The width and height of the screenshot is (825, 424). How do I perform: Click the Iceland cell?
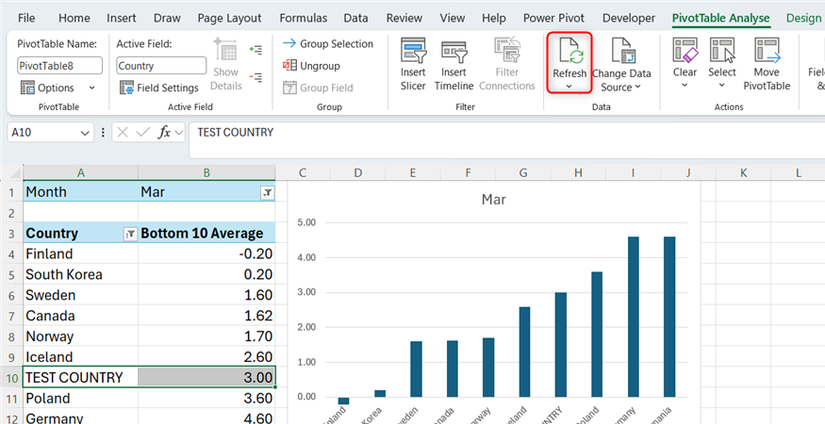pyautogui.click(x=81, y=357)
